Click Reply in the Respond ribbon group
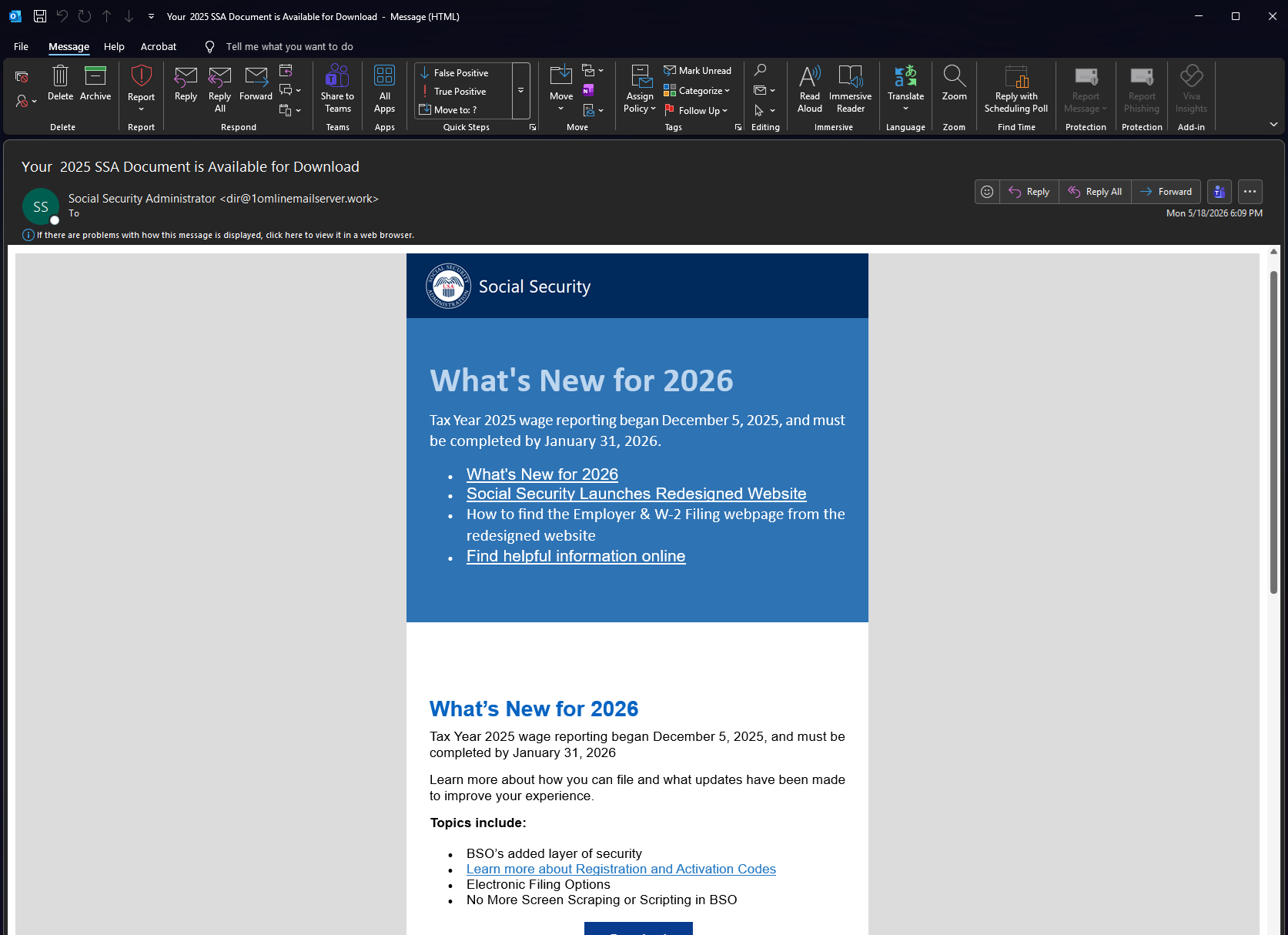The height and width of the screenshot is (935, 1288). click(186, 83)
